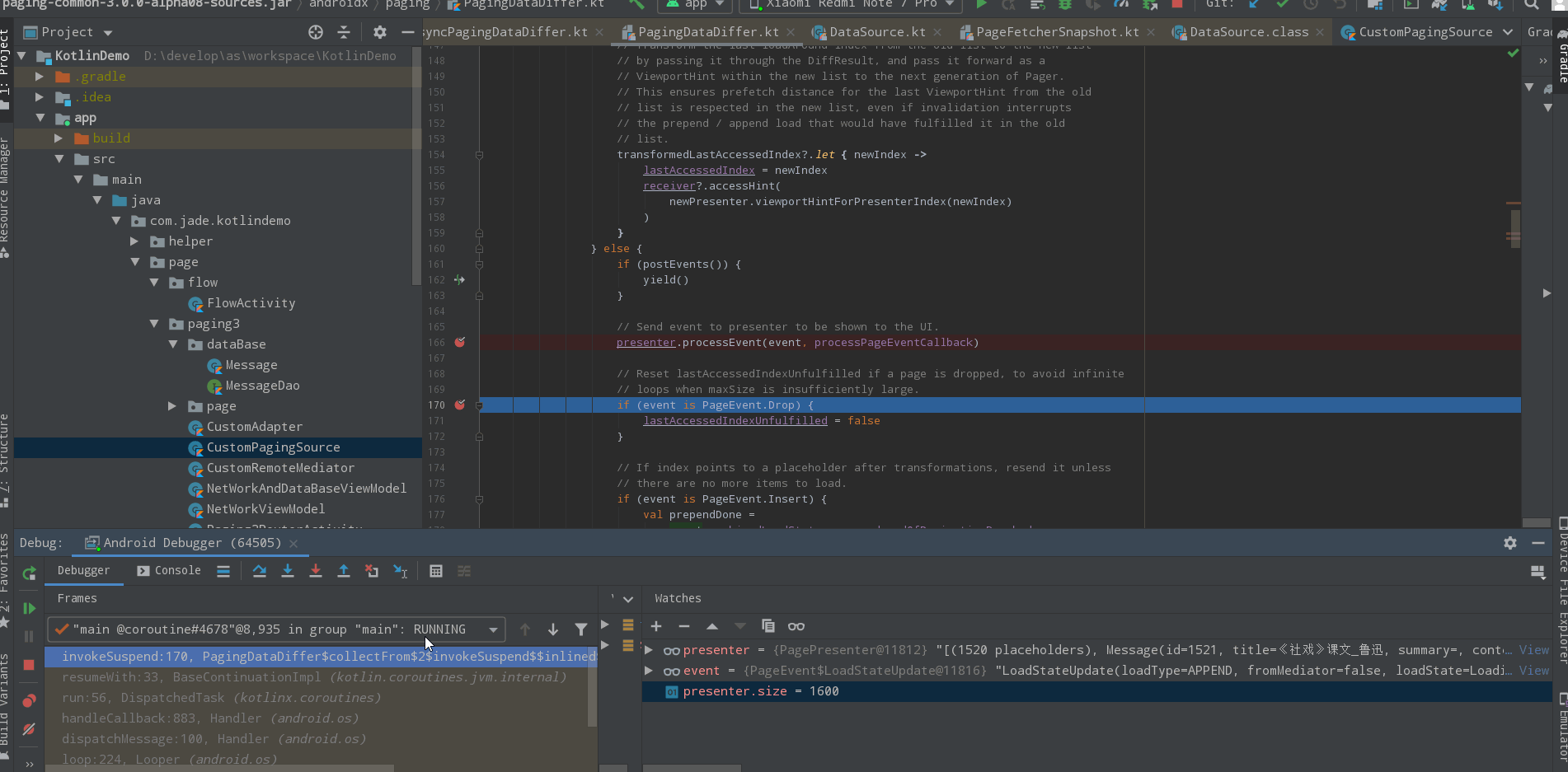Click the Step Into debugger icon

point(288,571)
